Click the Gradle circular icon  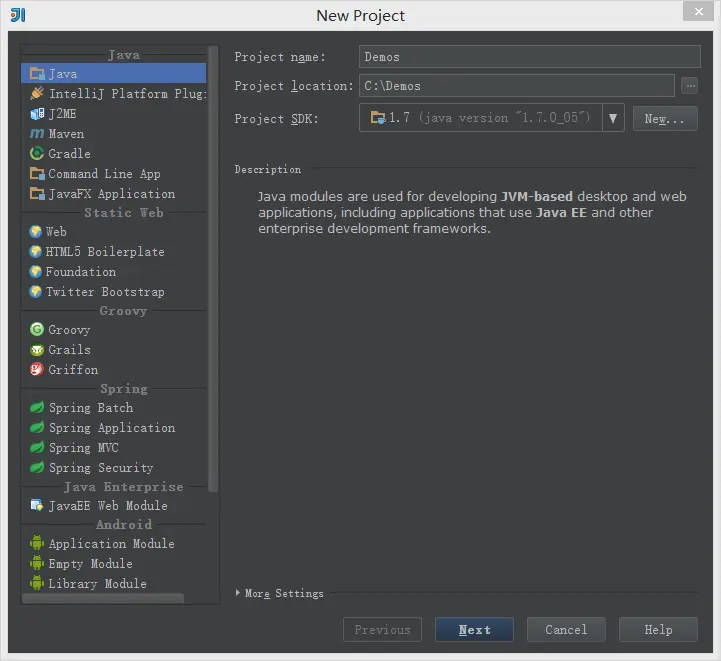coord(37,154)
